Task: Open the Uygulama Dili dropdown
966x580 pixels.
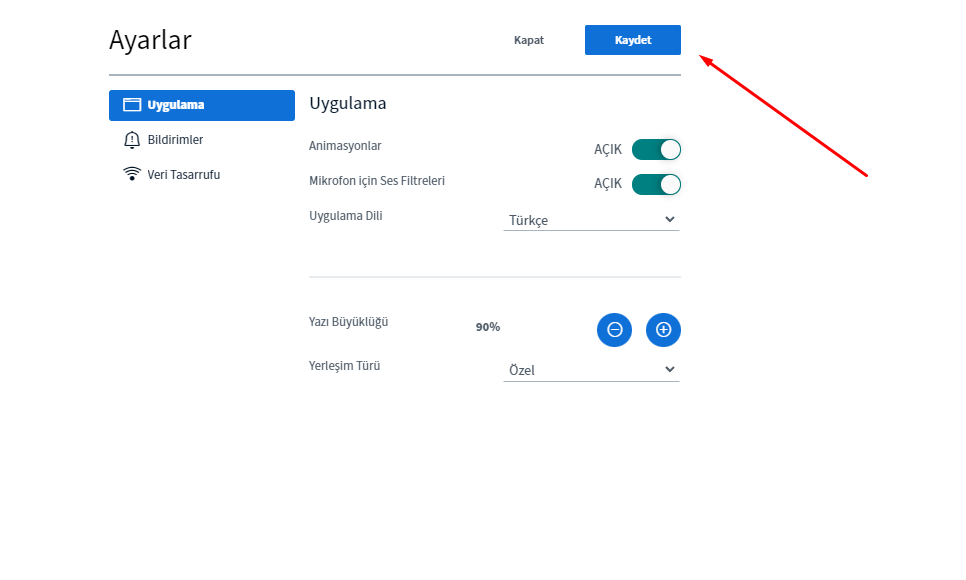Action: [591, 220]
